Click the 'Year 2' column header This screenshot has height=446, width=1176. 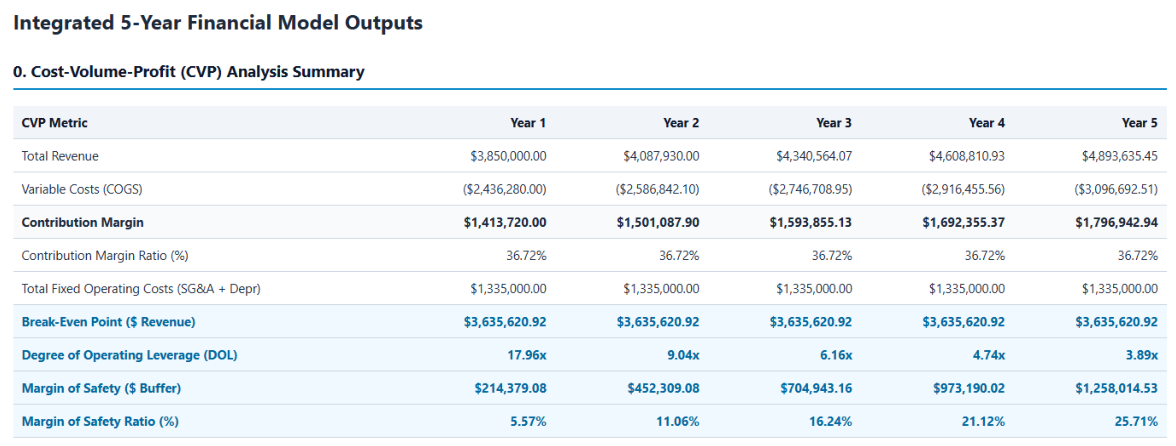(681, 123)
